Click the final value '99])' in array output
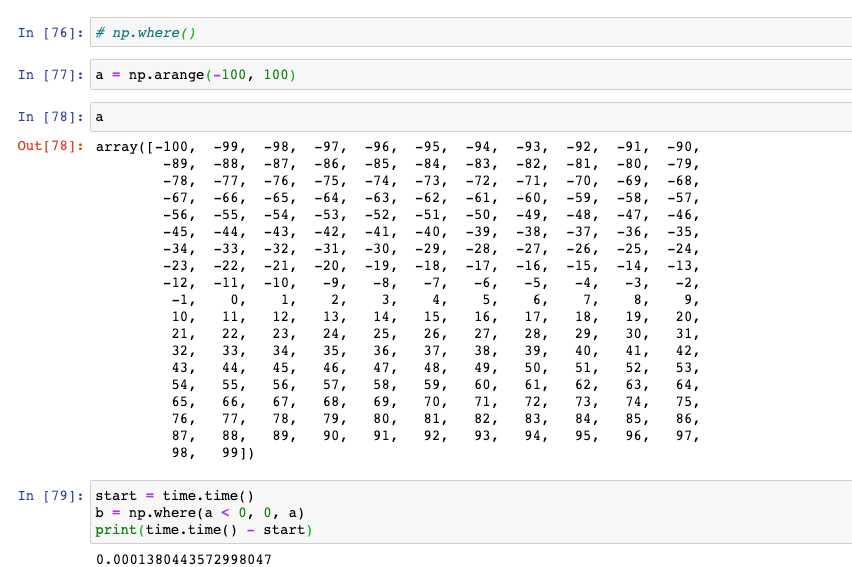852x567 pixels. [238, 453]
